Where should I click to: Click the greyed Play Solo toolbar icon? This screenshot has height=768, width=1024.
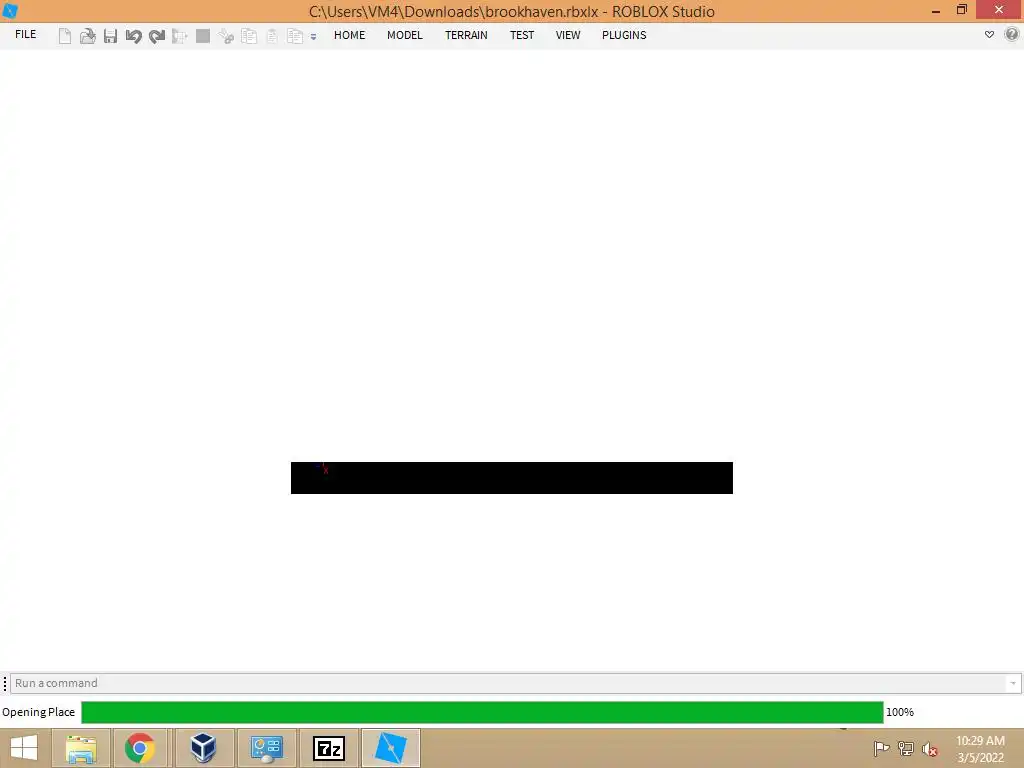[x=180, y=36]
